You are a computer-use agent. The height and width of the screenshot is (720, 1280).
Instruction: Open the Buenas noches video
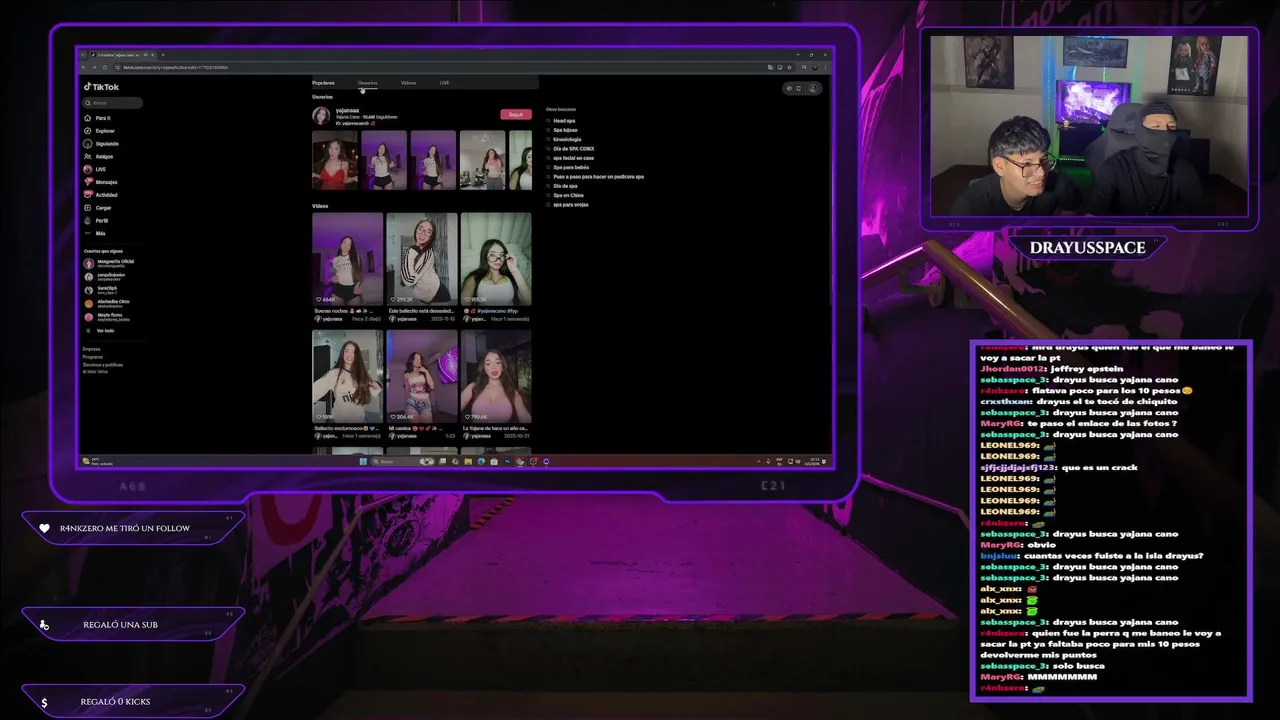347,258
